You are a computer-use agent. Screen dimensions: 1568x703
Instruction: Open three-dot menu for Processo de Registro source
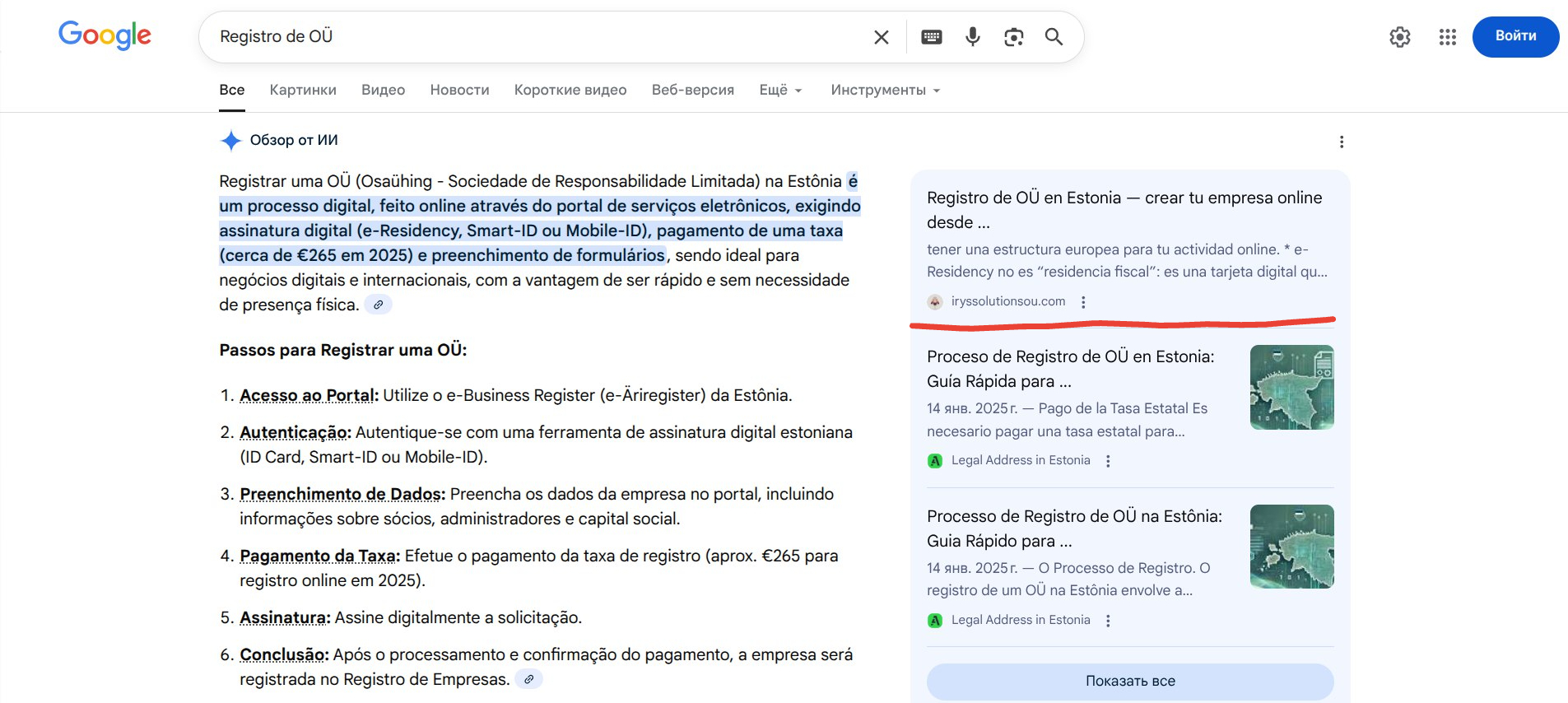pyautogui.click(x=1108, y=621)
